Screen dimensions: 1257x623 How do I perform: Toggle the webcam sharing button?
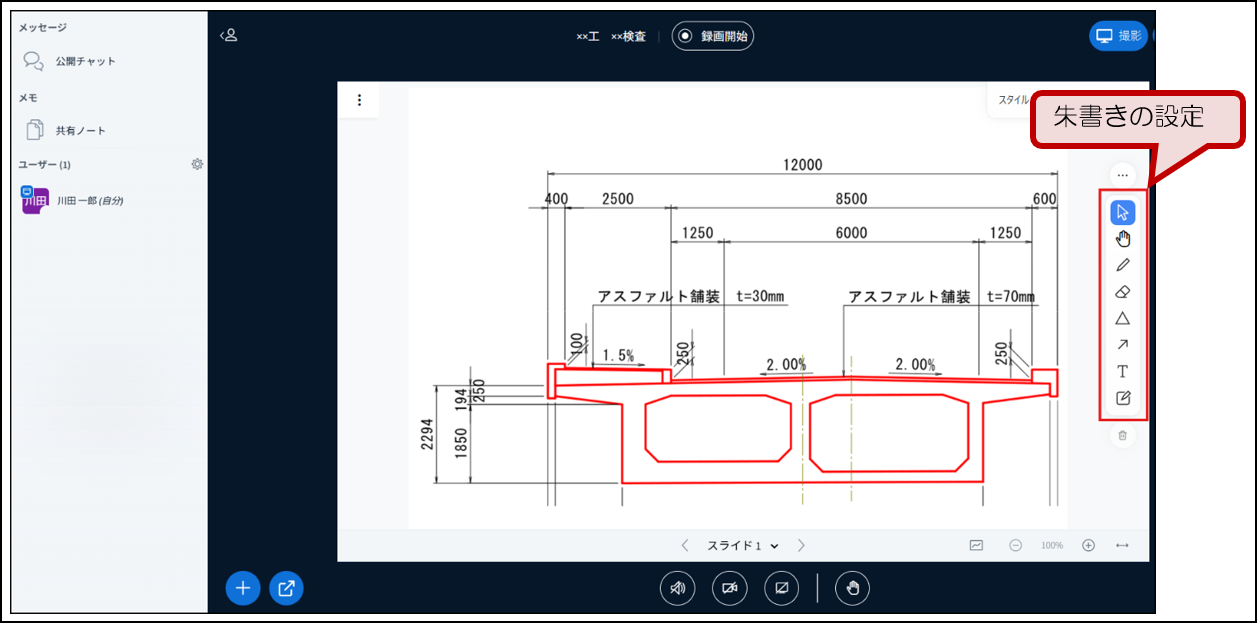[x=729, y=588]
